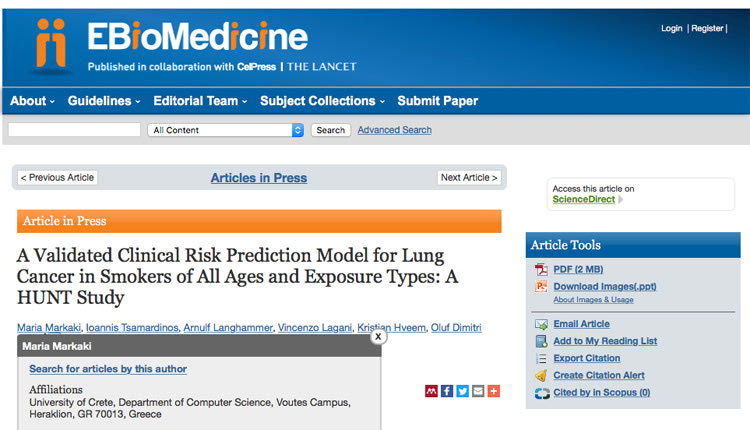Click the search text input field
Image resolution: width=750 pixels, height=430 pixels.
[x=74, y=130]
